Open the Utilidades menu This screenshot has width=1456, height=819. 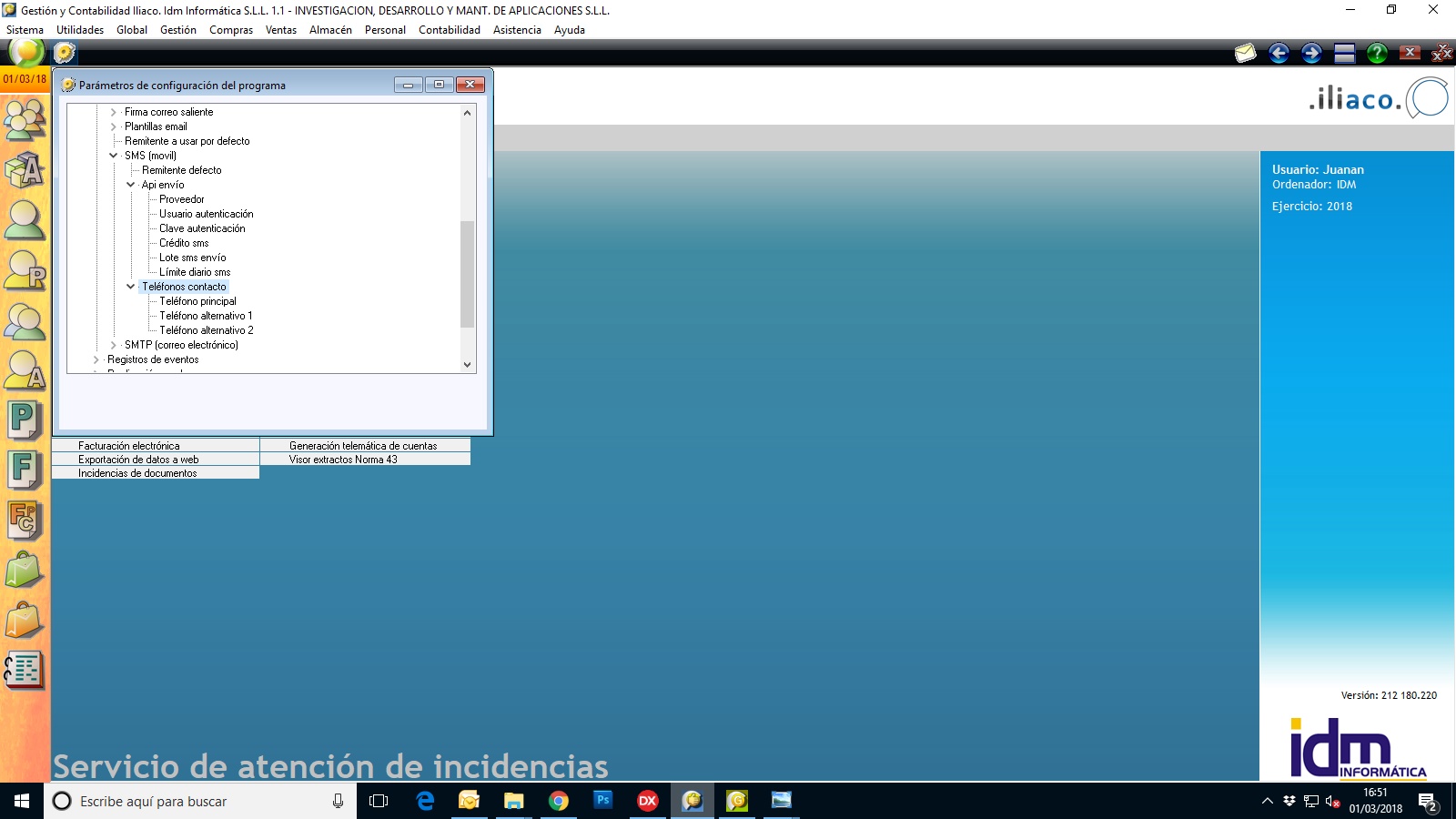click(x=80, y=30)
